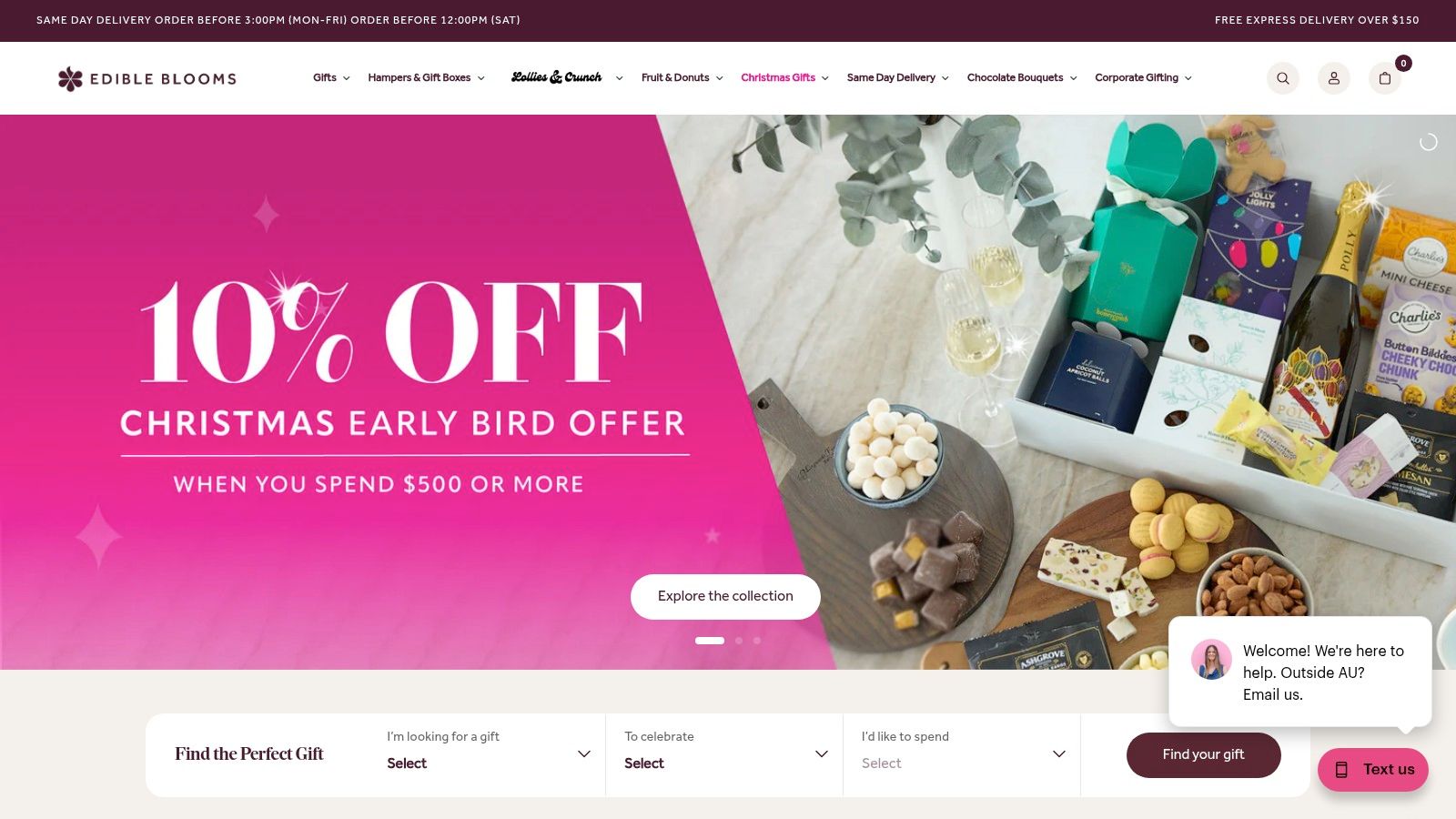Open the search icon in header
Image resolution: width=1456 pixels, height=819 pixels.
[1283, 78]
